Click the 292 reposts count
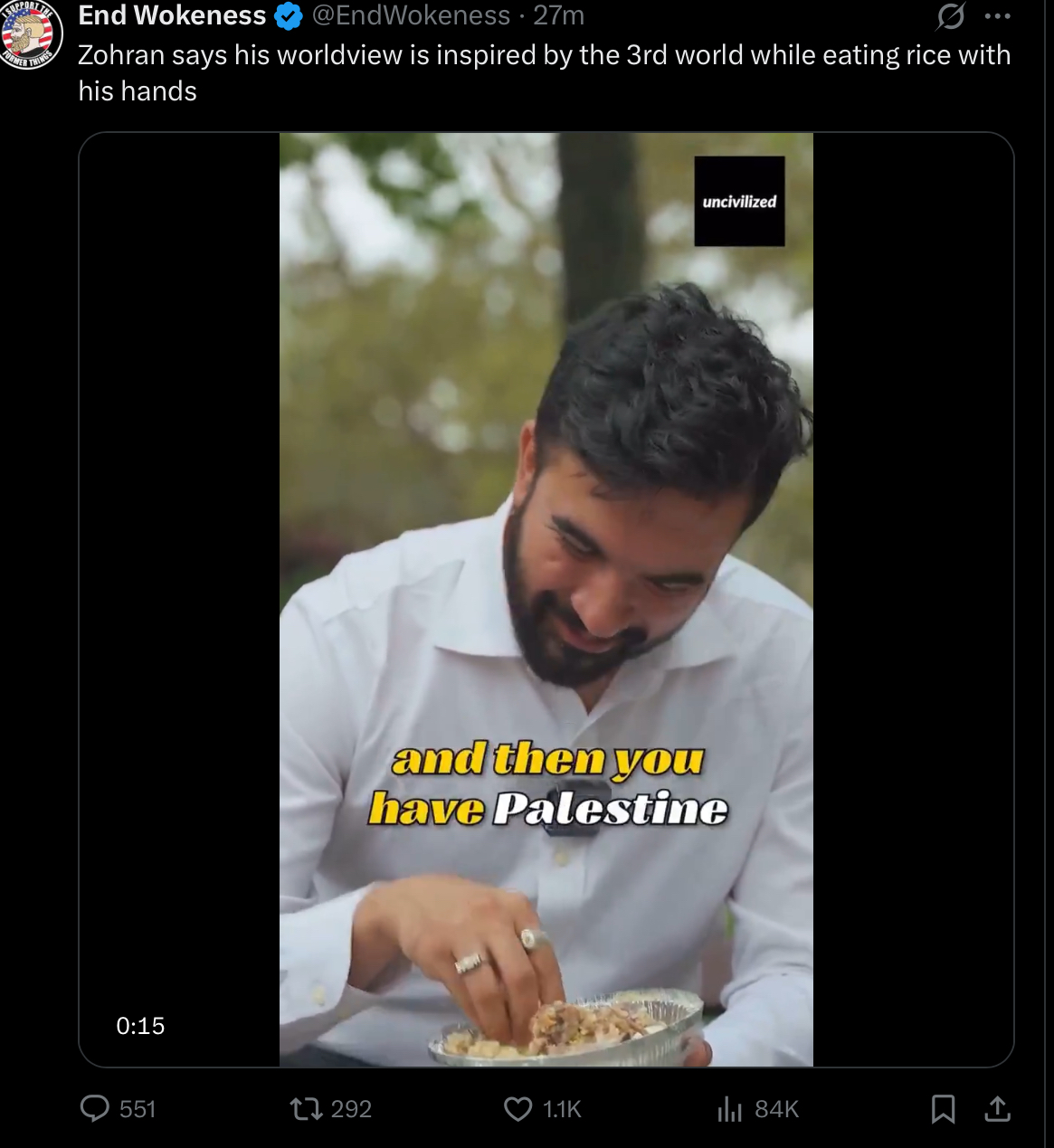Screen dimensions: 1054x1148 tap(351, 1109)
